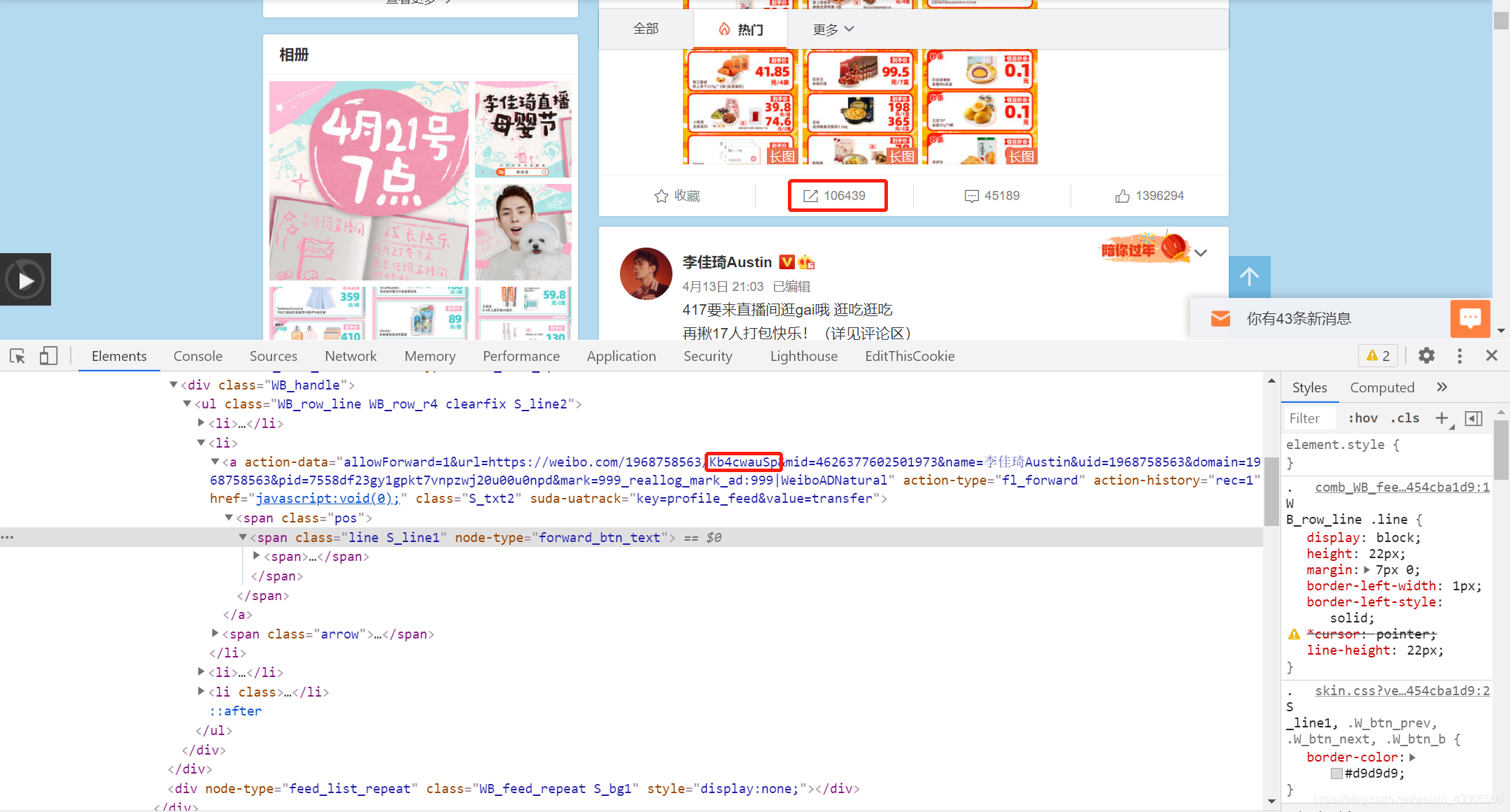
Task: Open DevTools settings gear
Action: (1426, 356)
